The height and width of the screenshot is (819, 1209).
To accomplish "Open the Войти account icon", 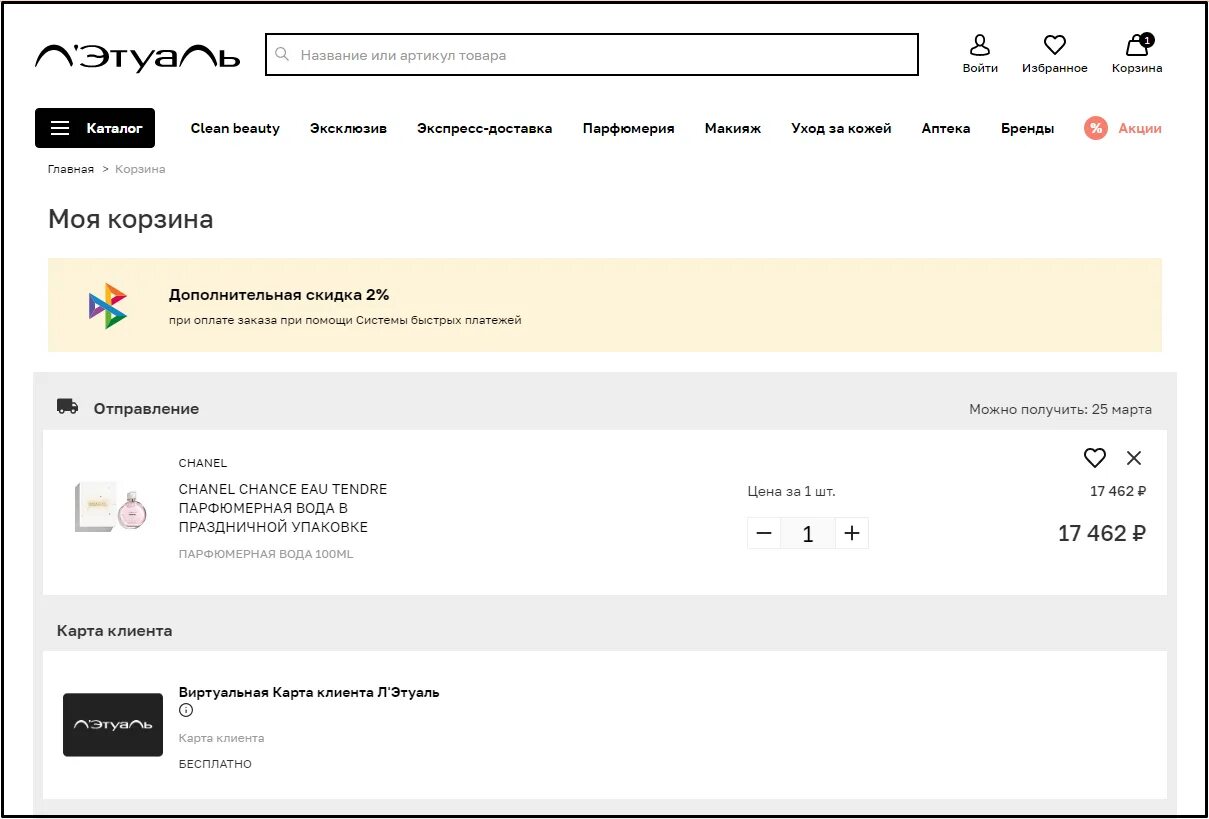I will coord(980,46).
